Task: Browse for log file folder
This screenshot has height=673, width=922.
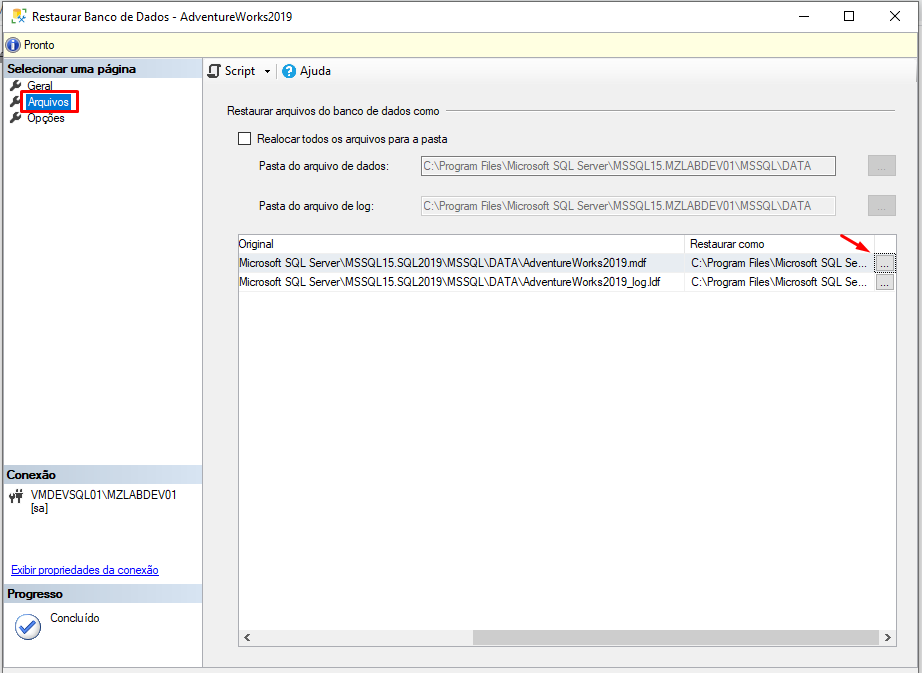Action: (x=881, y=206)
